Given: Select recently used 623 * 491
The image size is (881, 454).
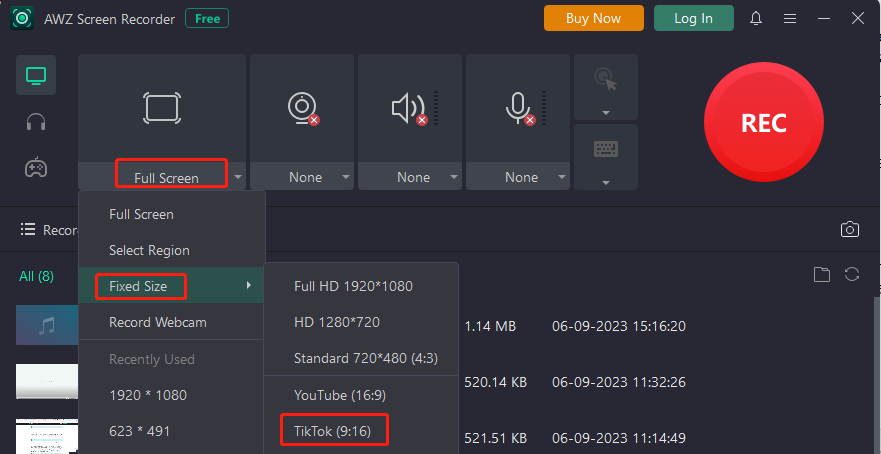Looking at the screenshot, I should pos(171,431).
